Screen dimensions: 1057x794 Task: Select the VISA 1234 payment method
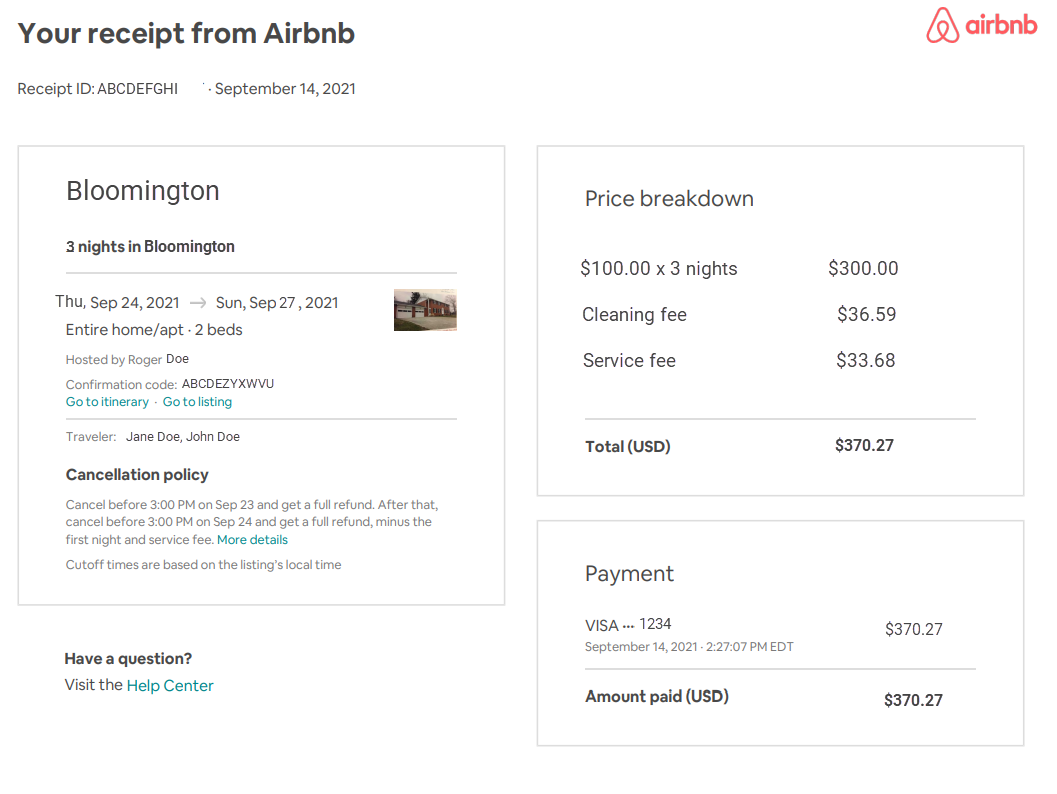[628, 625]
